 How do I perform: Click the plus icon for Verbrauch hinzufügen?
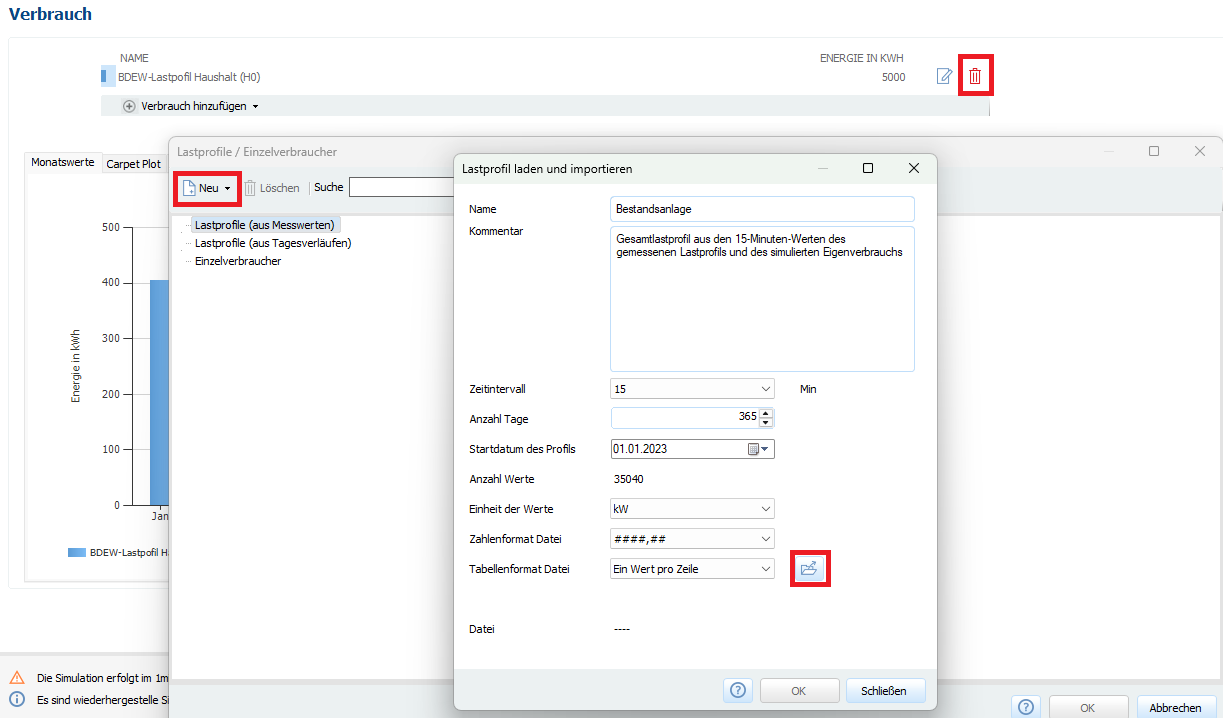tap(129, 106)
